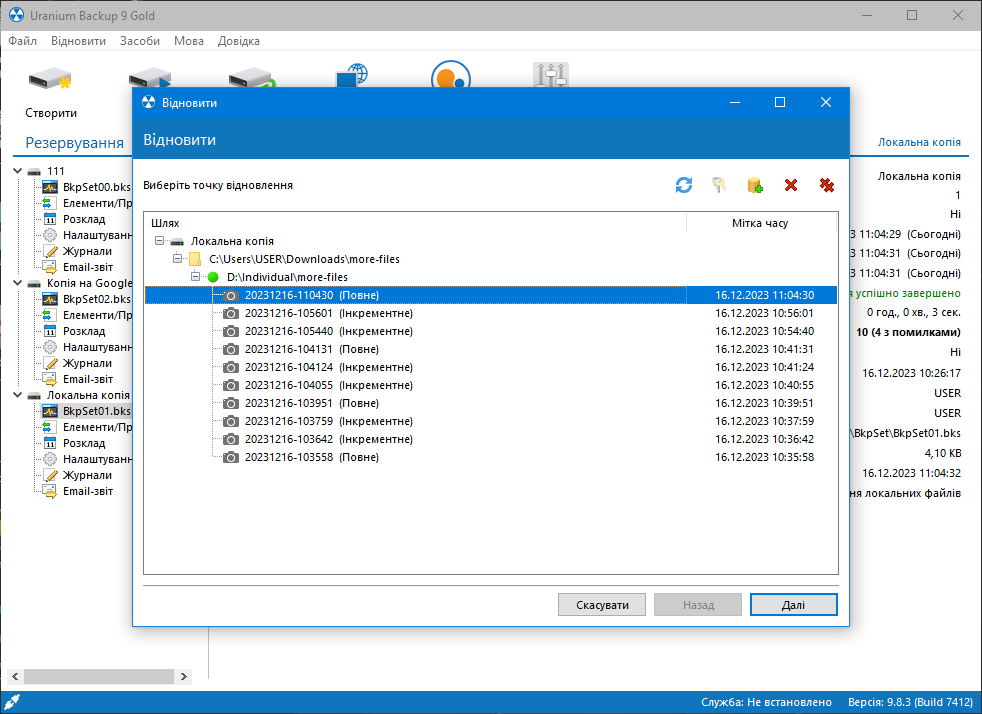Click the green status dot of D:\Individual\more-files
The width and height of the screenshot is (982, 714).
tap(213, 277)
